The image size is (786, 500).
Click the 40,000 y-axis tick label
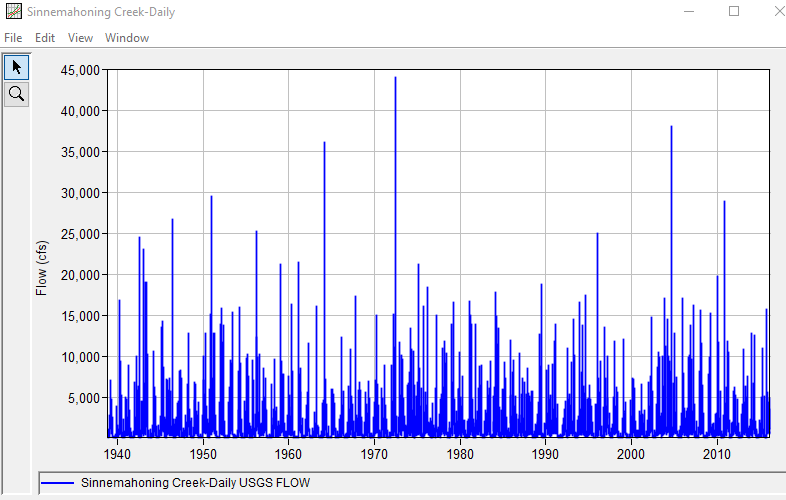80,111
